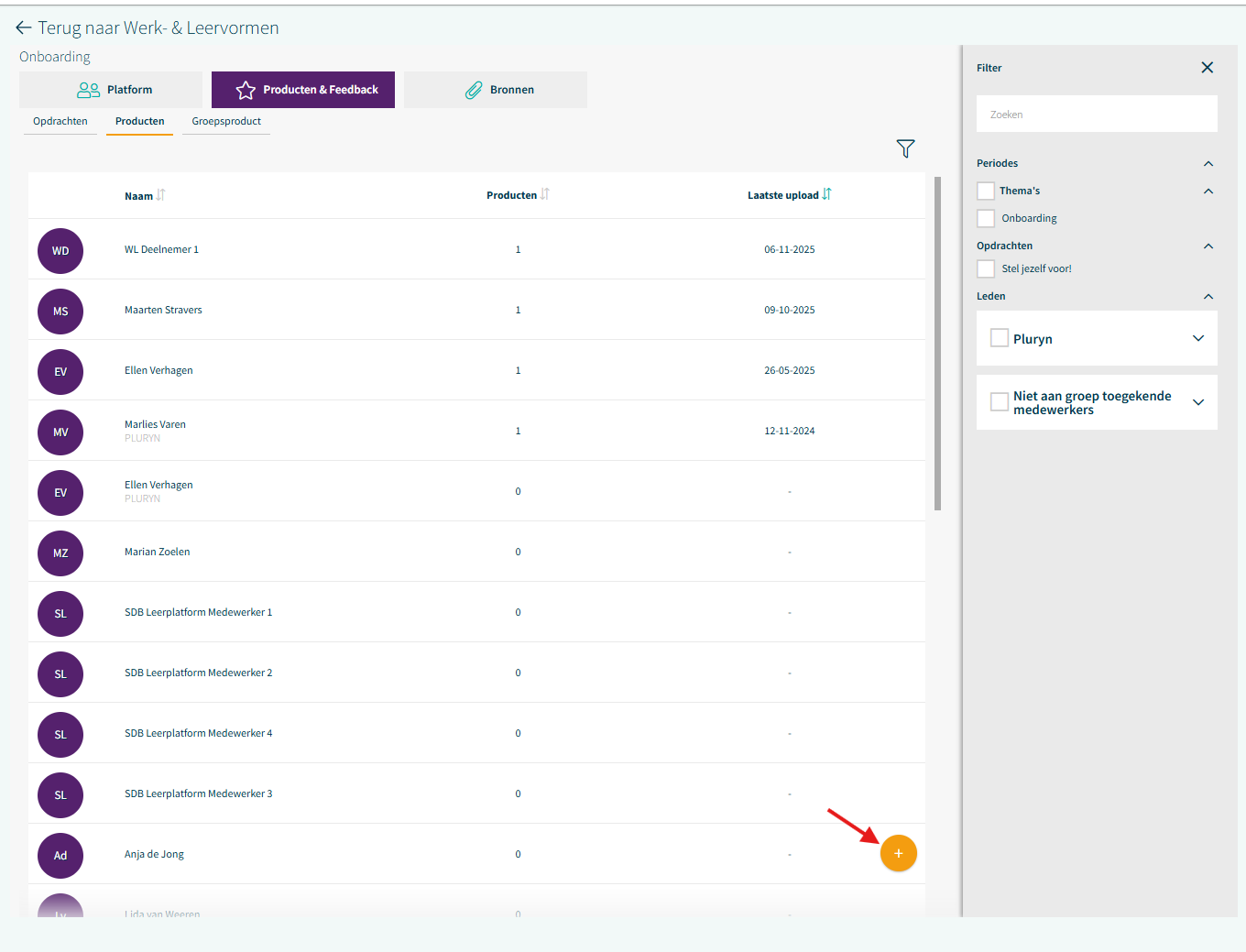Click the WD avatar of WL Deelnemer 1
Viewport: 1246px width, 952px height.
(60, 251)
